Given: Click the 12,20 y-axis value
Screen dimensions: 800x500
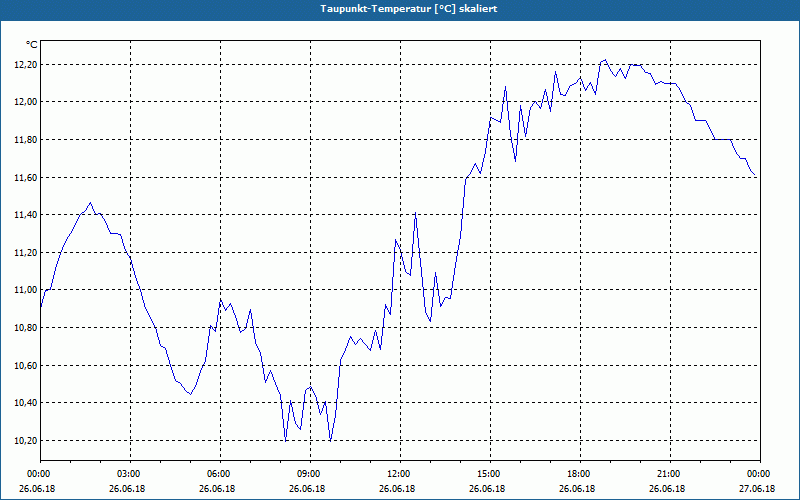Looking at the screenshot, I should tap(26, 65).
